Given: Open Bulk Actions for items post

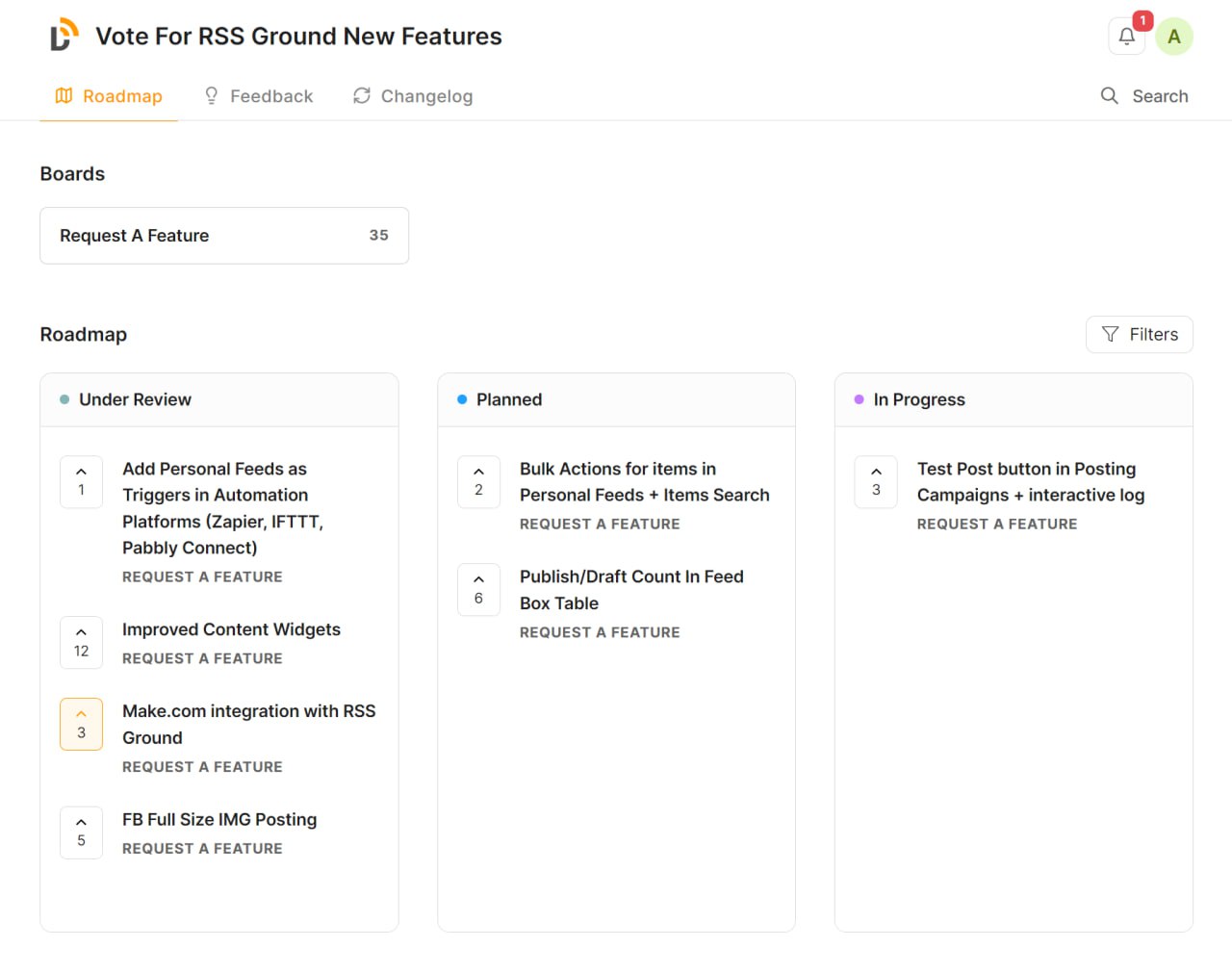Looking at the screenshot, I should click(645, 482).
